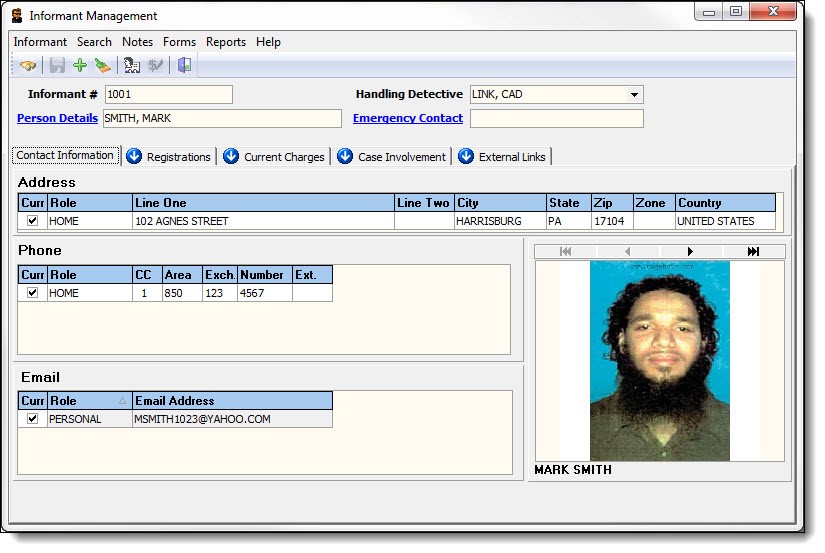This screenshot has width=825, height=553.
Task: Toggle the current HOME phone checkbox
Action: click(33, 293)
